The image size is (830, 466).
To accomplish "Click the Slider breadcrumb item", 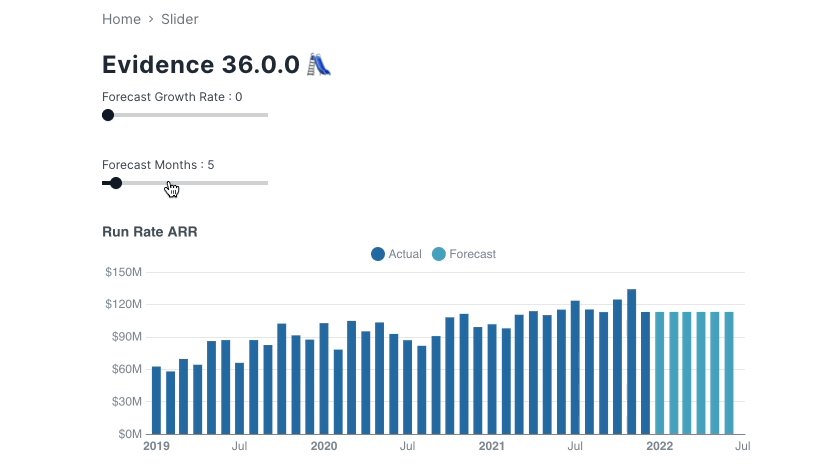I will click(x=180, y=19).
